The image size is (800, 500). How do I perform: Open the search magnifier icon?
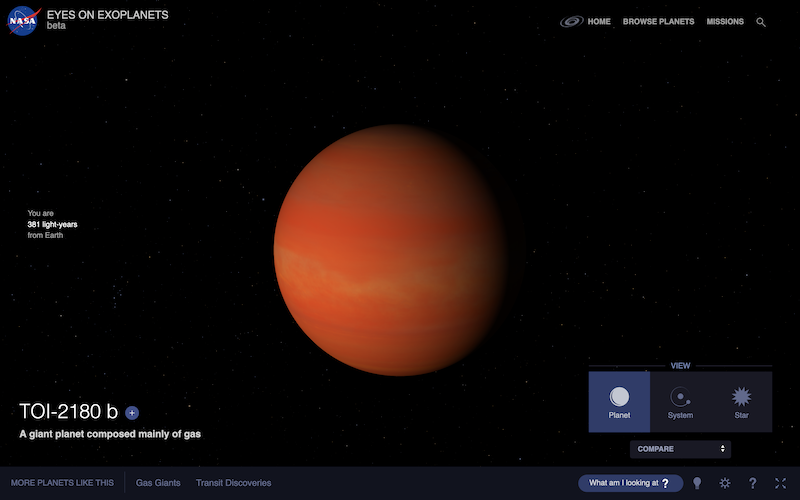(x=761, y=22)
